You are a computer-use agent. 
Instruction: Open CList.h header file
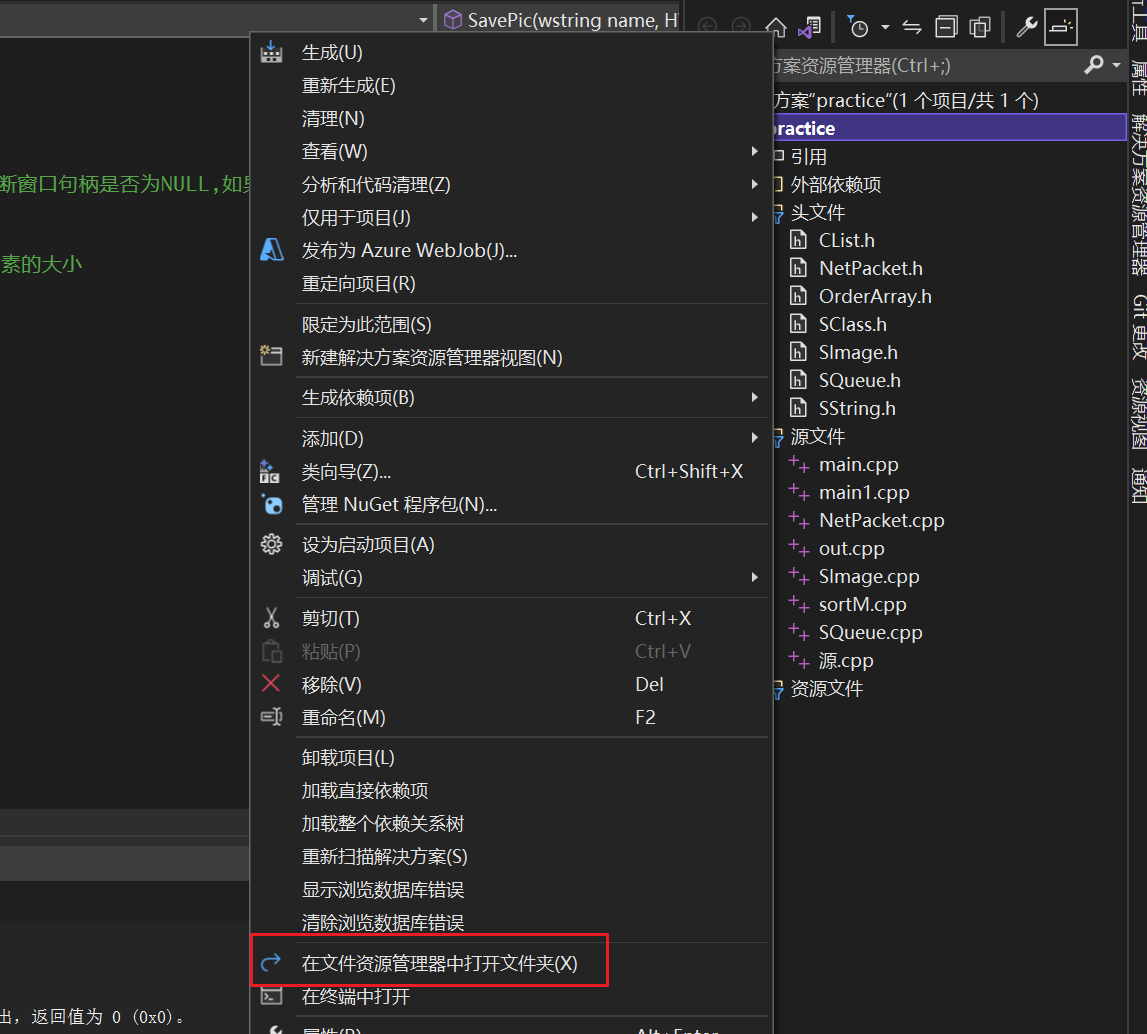tap(846, 241)
